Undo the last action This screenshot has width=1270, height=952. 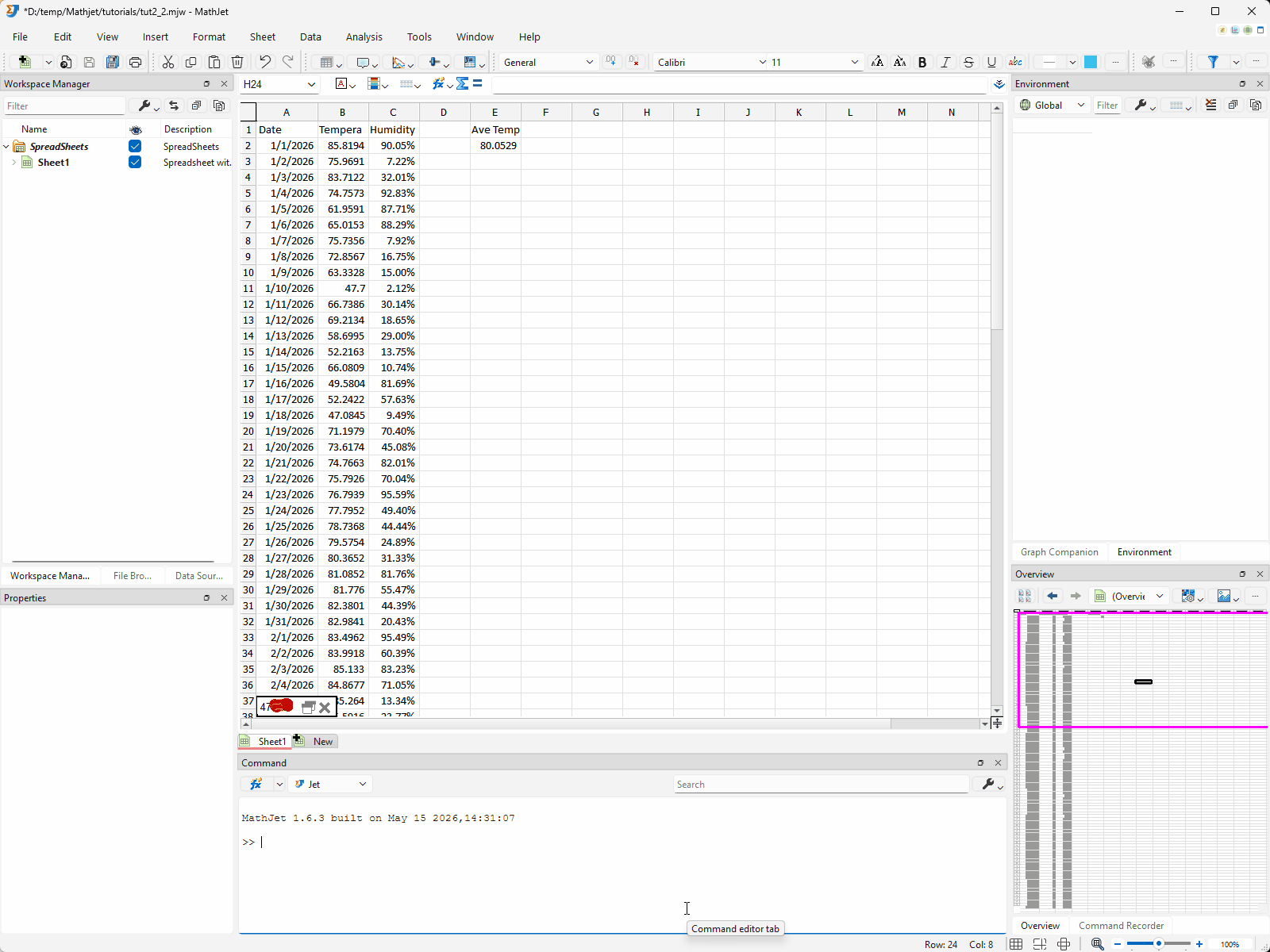coord(265,62)
